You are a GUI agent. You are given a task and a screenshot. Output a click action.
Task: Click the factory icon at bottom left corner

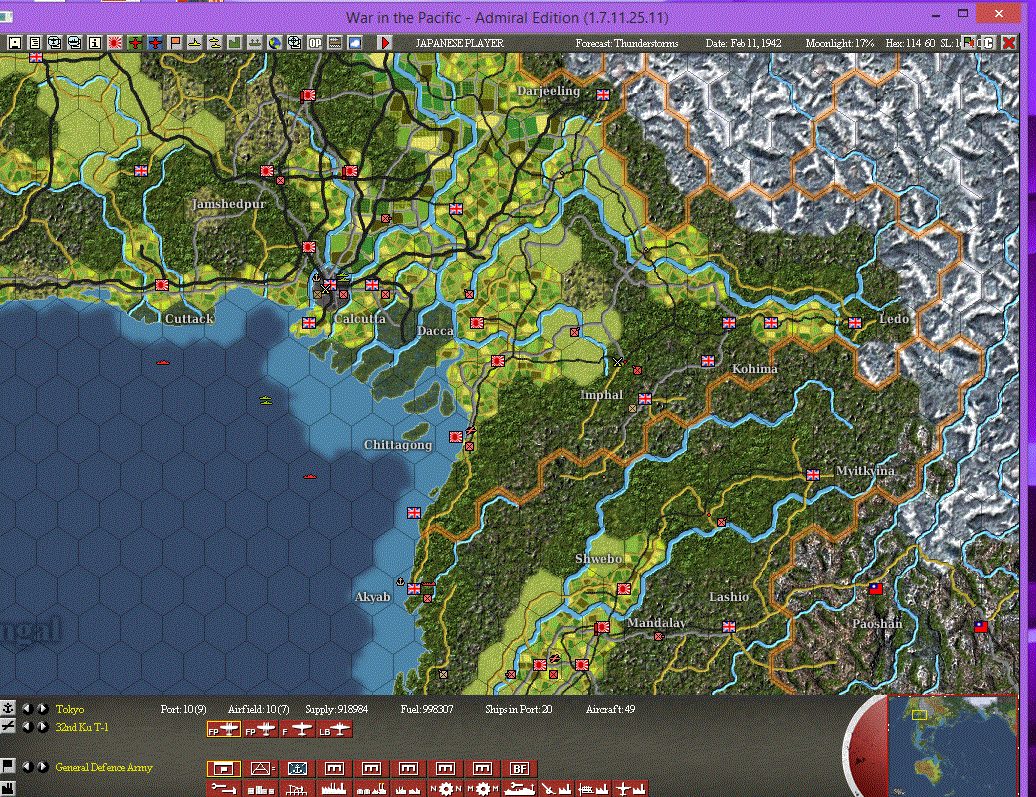[8, 788]
